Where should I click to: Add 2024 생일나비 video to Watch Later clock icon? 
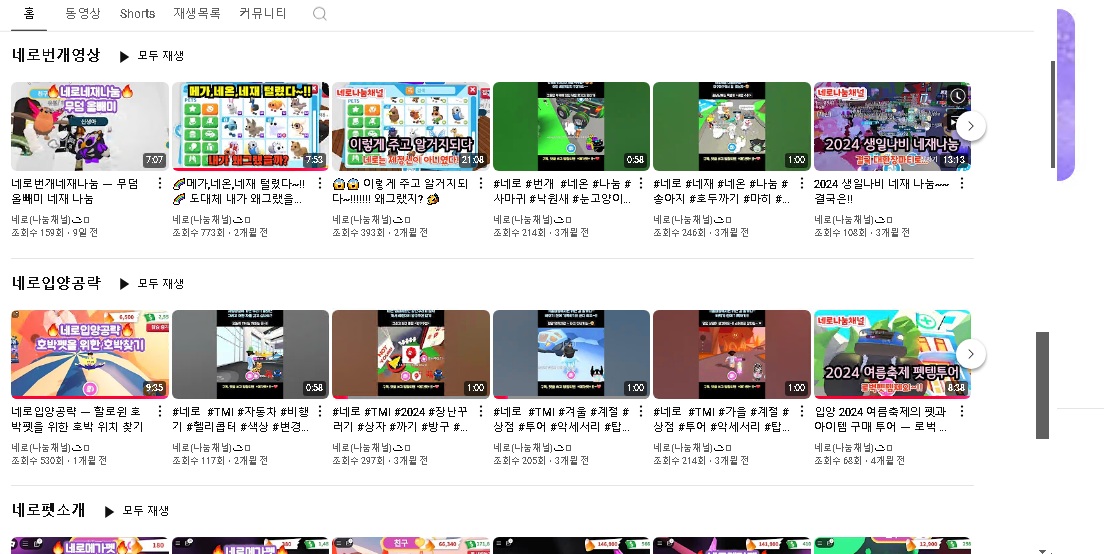[957, 96]
